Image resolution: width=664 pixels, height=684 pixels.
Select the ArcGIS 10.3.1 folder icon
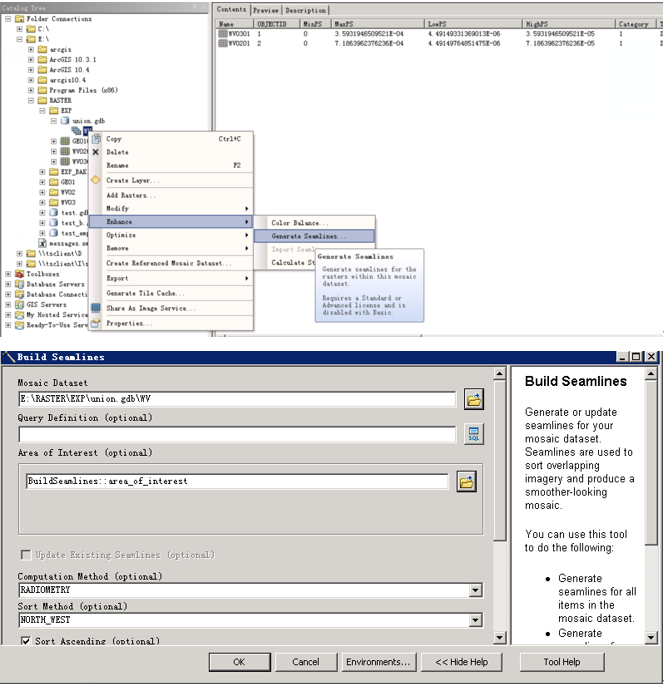click(42, 59)
